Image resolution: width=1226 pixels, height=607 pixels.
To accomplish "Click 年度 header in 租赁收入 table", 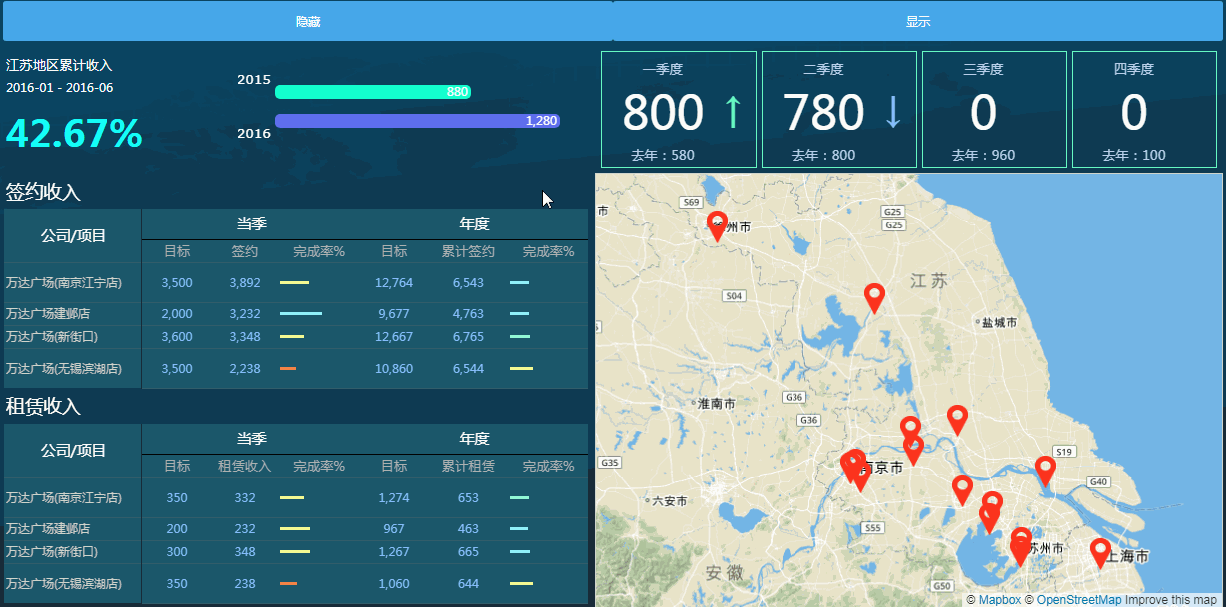I will (474, 439).
